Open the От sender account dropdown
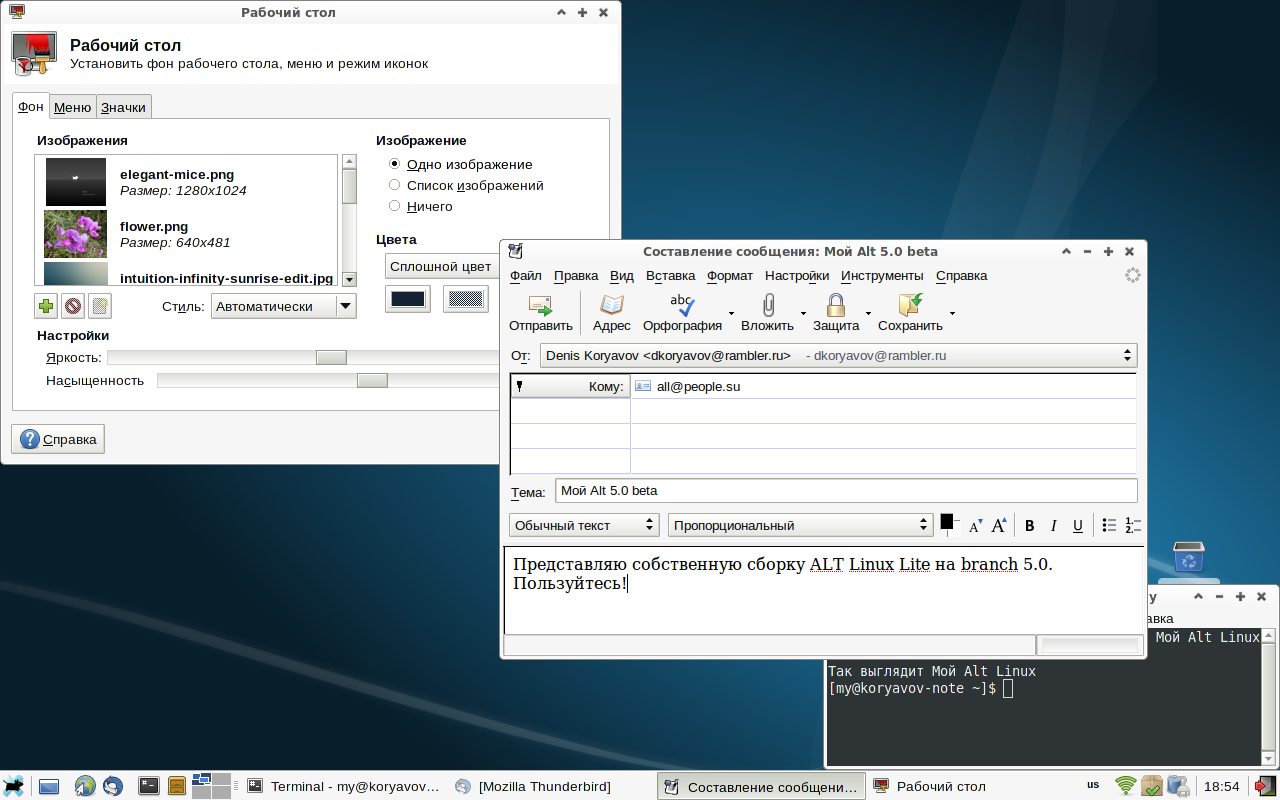1280x800 pixels. [838, 355]
